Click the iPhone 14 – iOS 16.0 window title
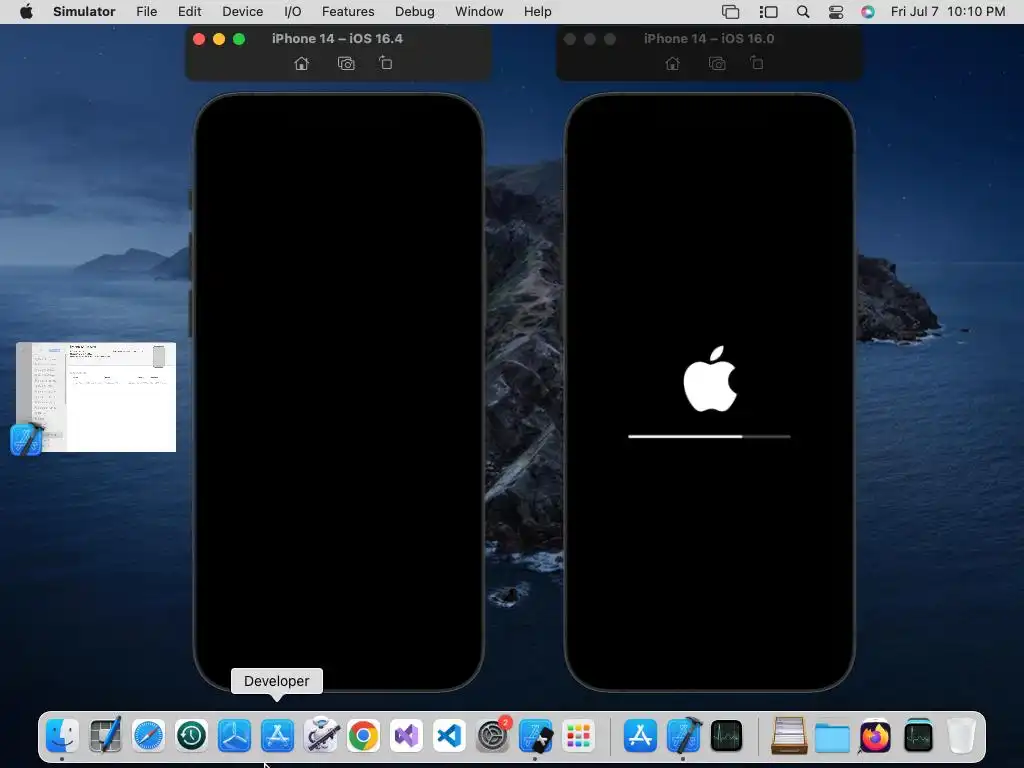This screenshot has height=768, width=1024. coord(709,39)
